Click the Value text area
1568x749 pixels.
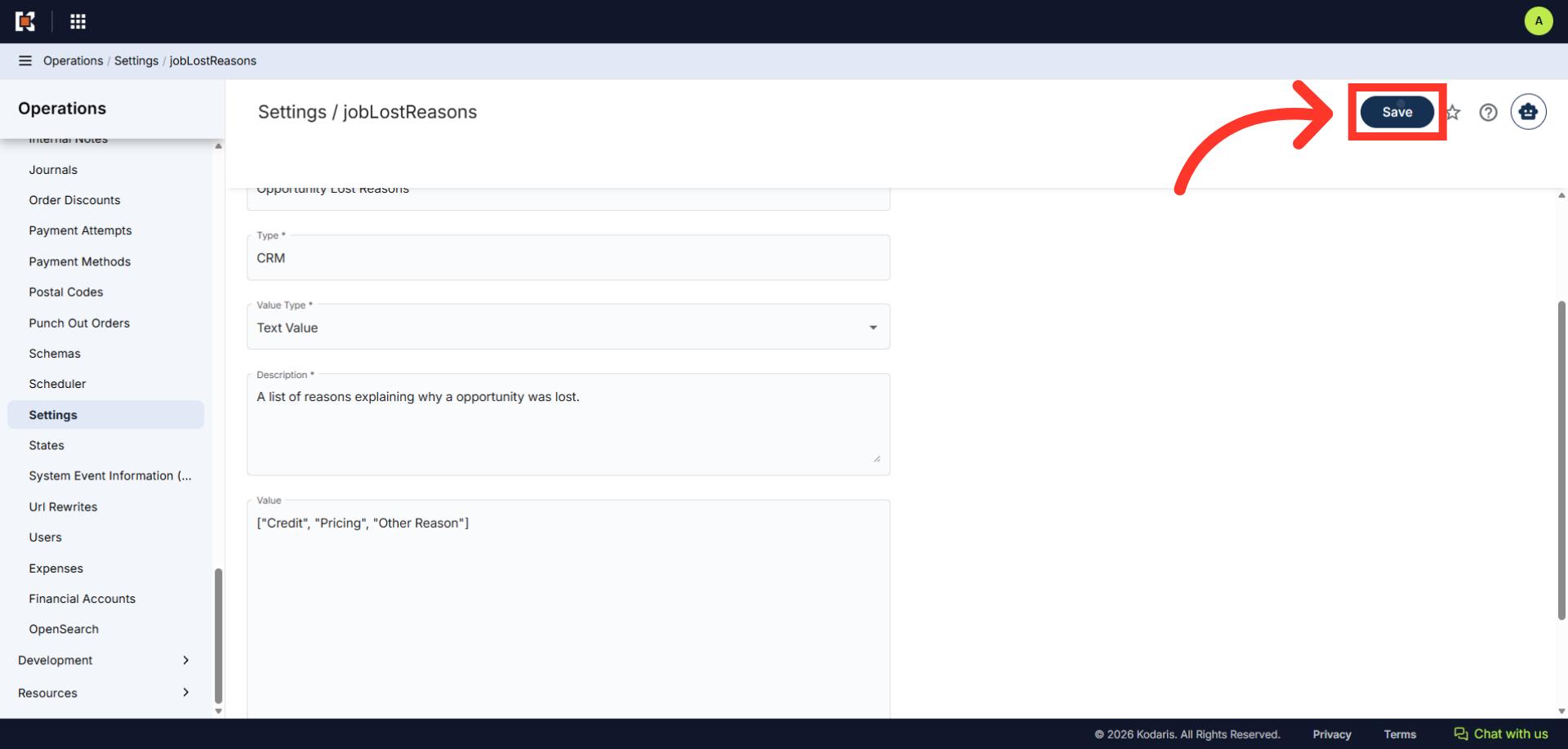click(568, 609)
